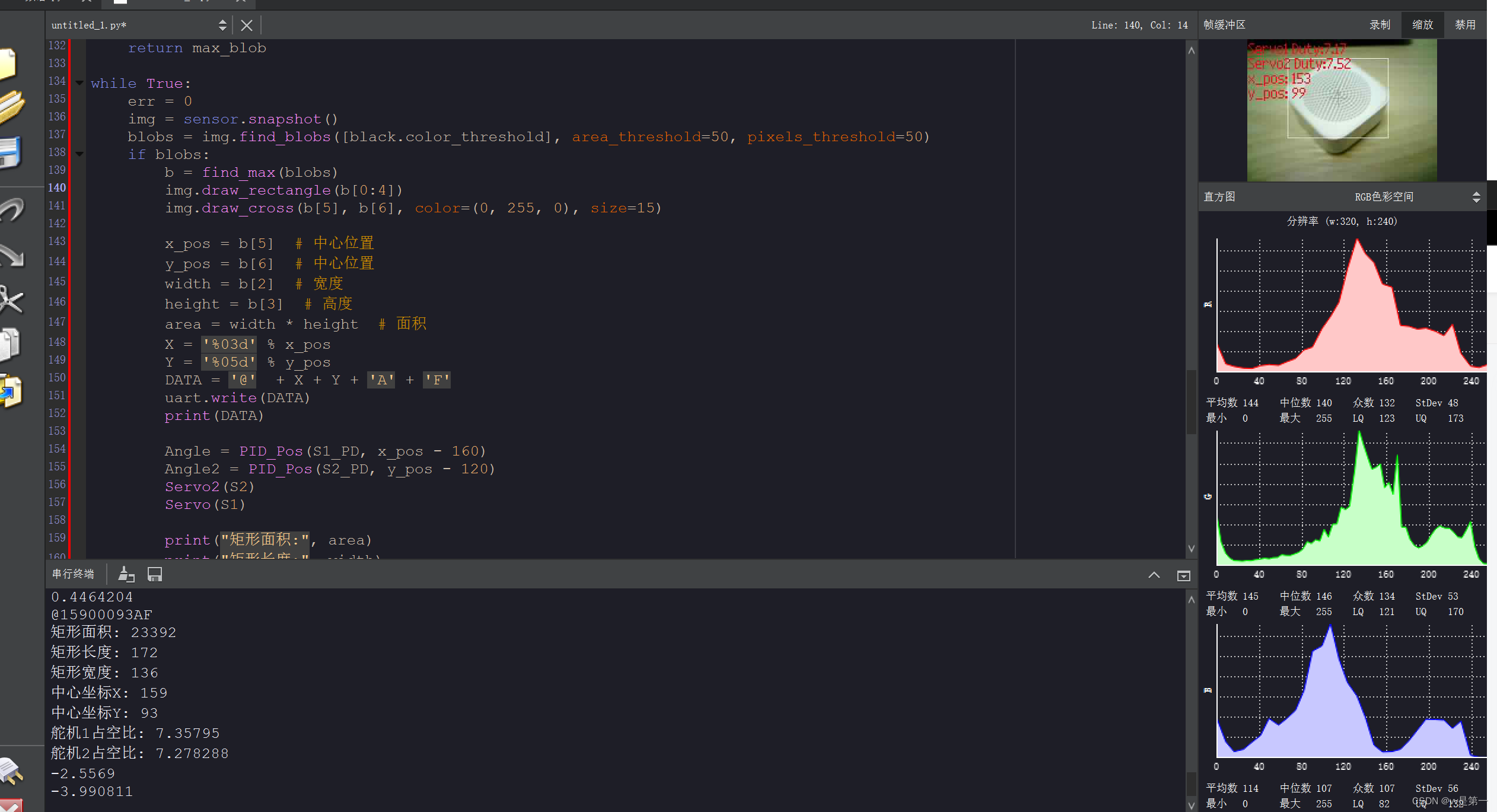Click the Cut scissors icon
This screenshot has height=812, width=1497.
(11, 299)
